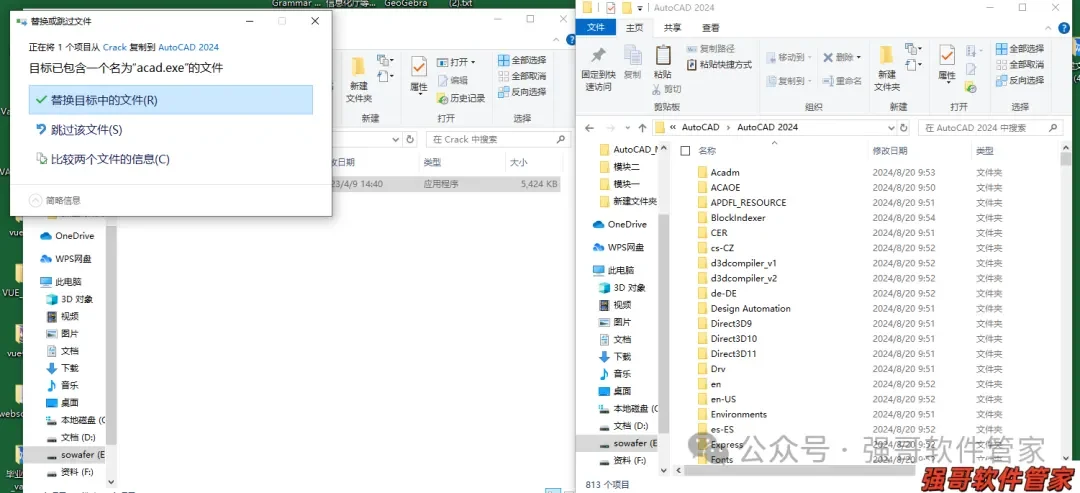The width and height of the screenshot is (1080, 493).
Task: Select WPS网盘 in AutoCAD 2024 navigation pane
Action: 620,247
